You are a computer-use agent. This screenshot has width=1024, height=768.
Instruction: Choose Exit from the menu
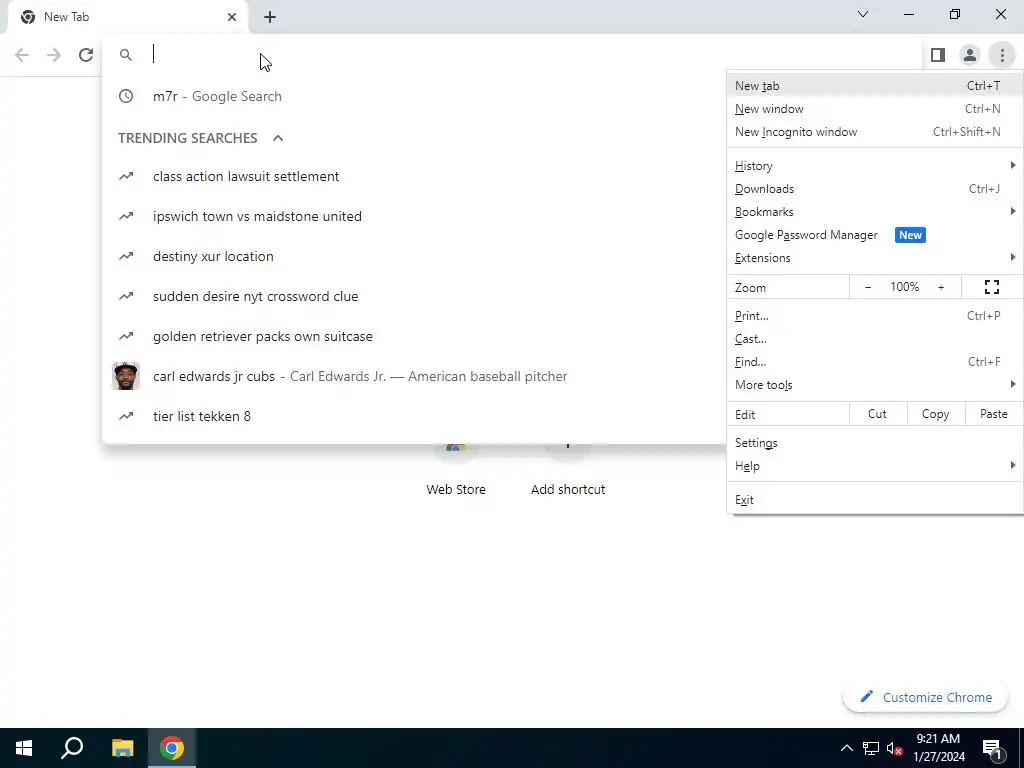[874, 500]
